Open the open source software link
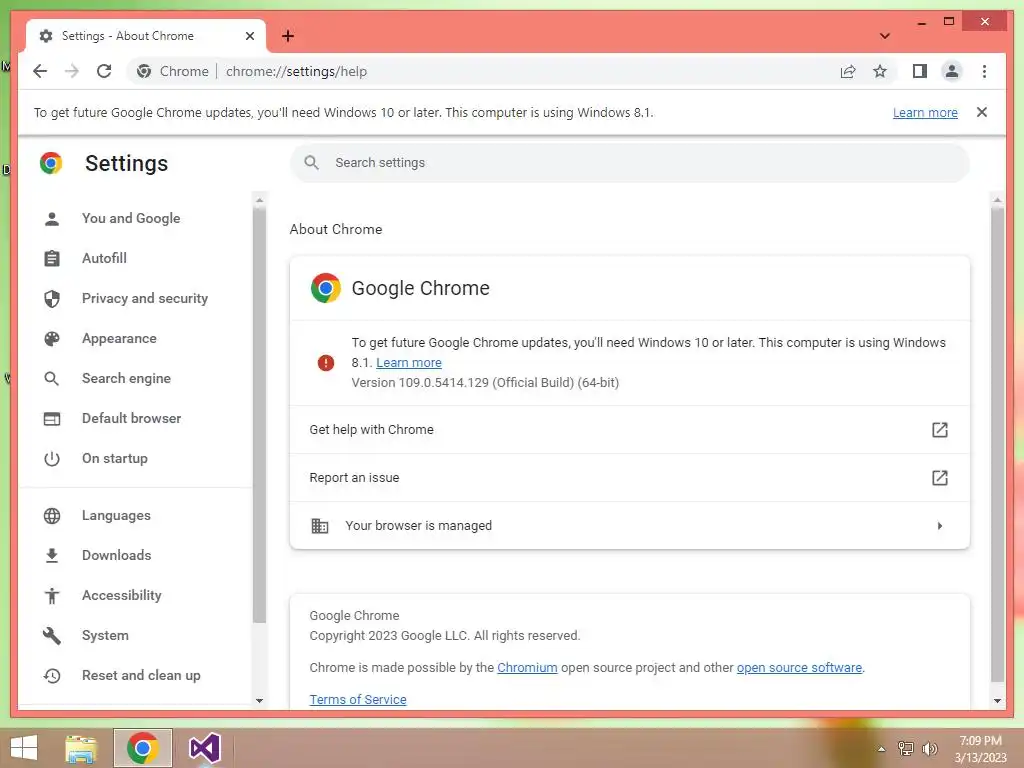The width and height of the screenshot is (1024, 768). (799, 667)
